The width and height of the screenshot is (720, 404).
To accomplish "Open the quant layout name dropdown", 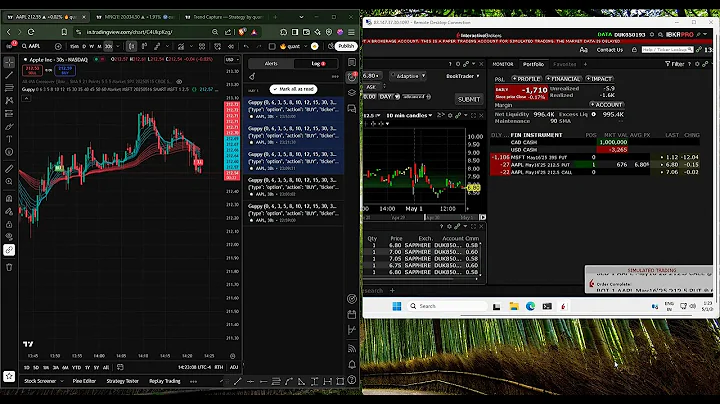I will [294, 46].
